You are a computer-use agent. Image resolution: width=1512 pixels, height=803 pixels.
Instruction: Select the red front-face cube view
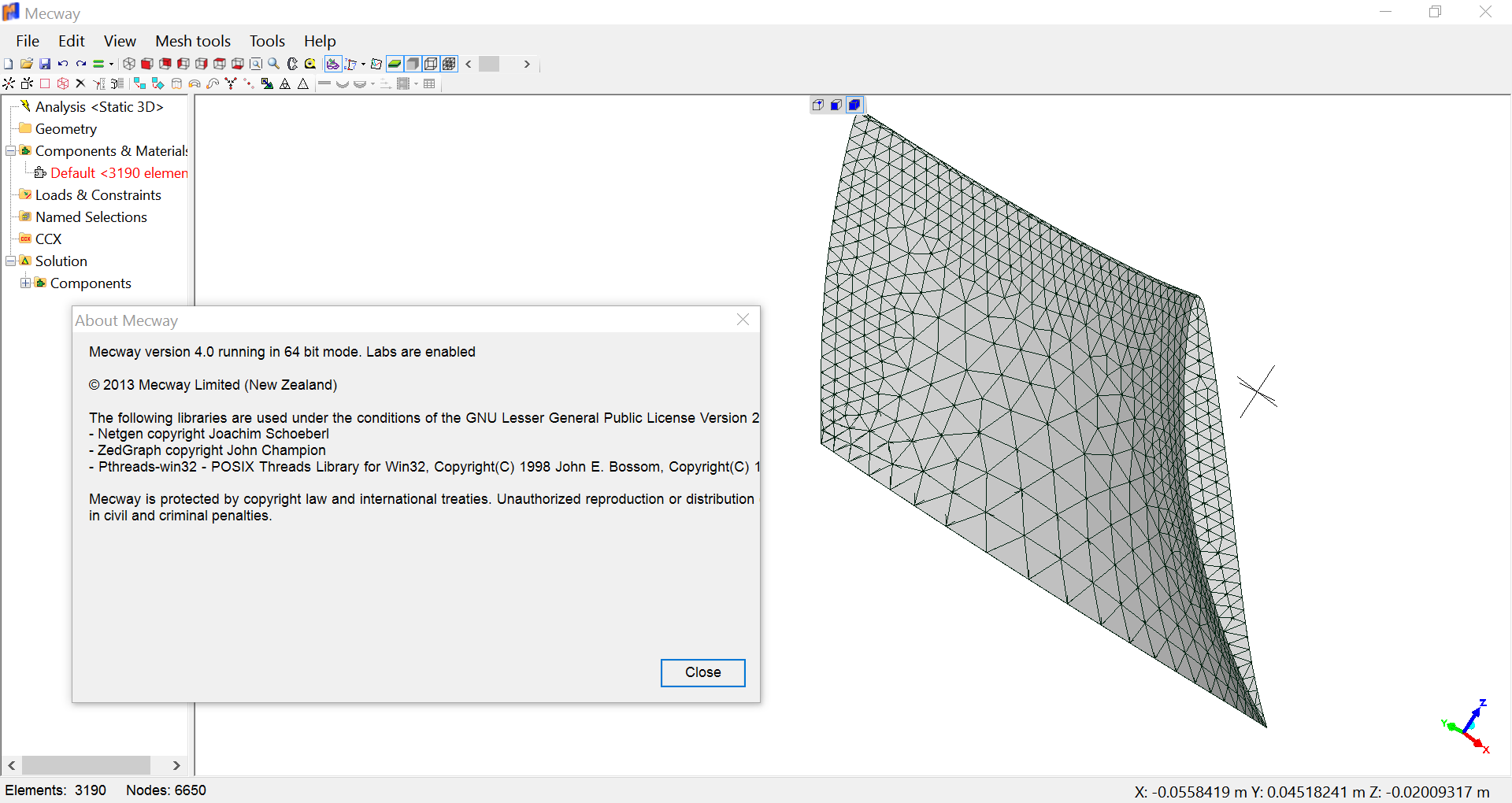click(x=147, y=64)
